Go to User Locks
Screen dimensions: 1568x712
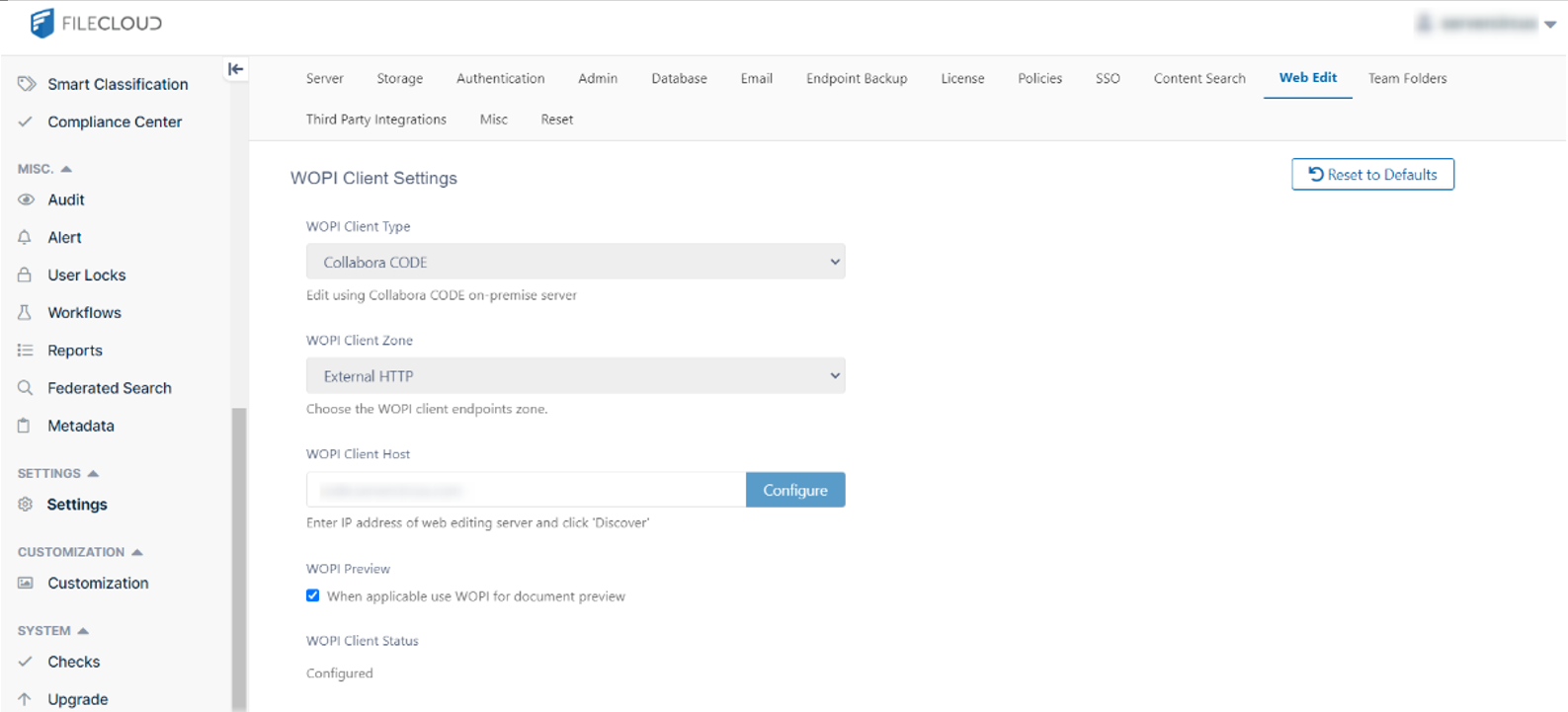tap(87, 275)
